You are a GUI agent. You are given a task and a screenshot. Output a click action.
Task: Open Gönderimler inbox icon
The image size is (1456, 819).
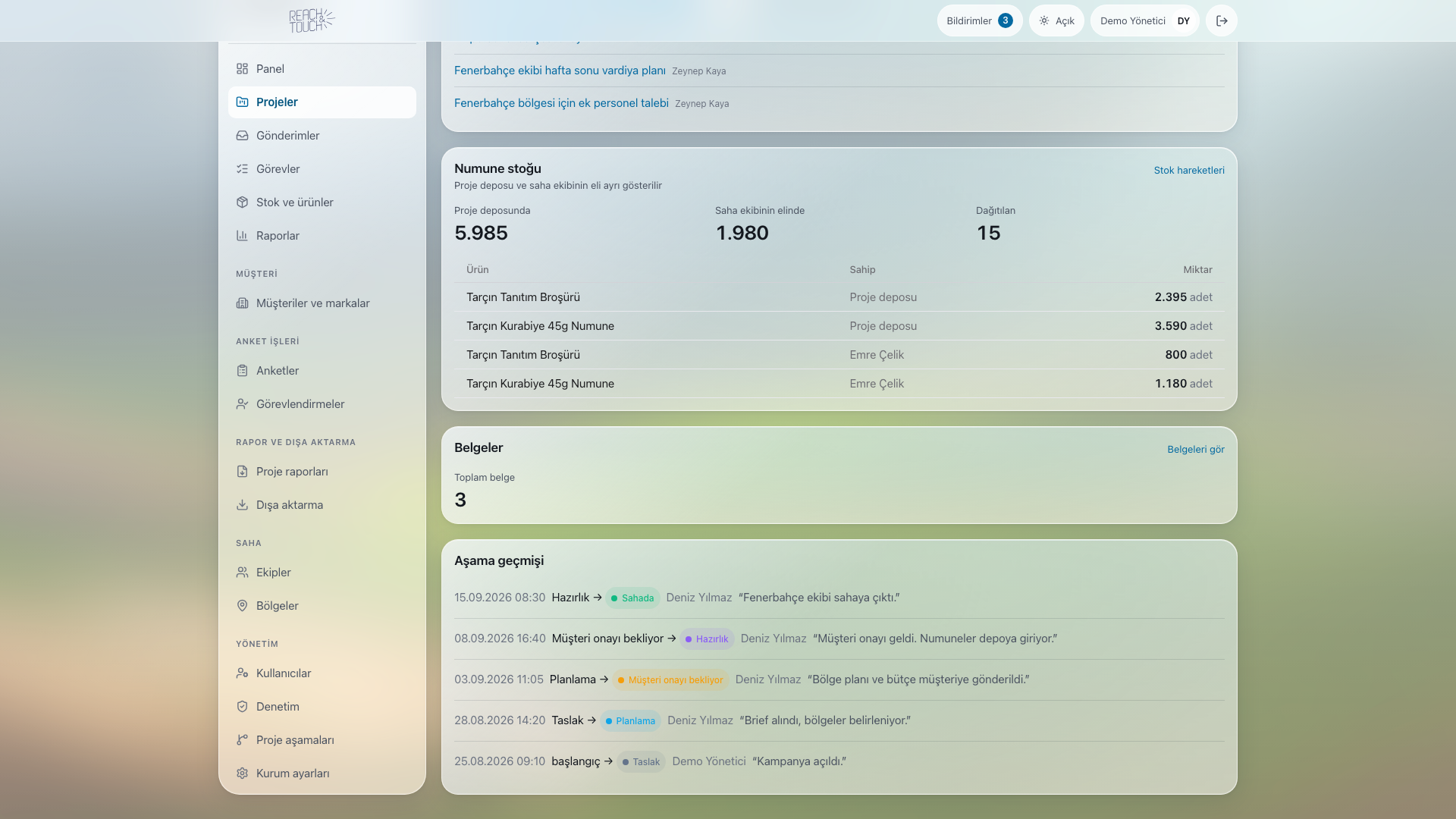pyautogui.click(x=242, y=136)
